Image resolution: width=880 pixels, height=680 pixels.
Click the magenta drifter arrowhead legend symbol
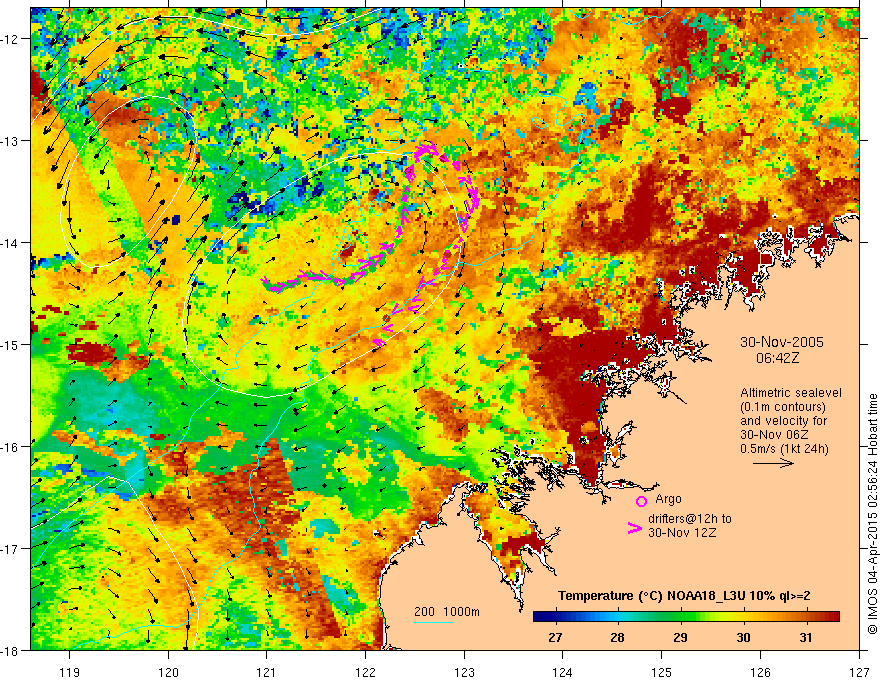click(x=634, y=528)
